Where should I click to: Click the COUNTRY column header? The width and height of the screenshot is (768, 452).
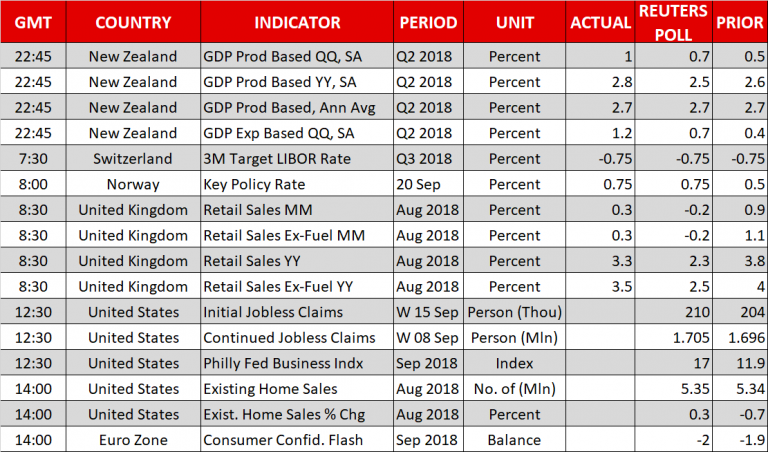pos(133,23)
